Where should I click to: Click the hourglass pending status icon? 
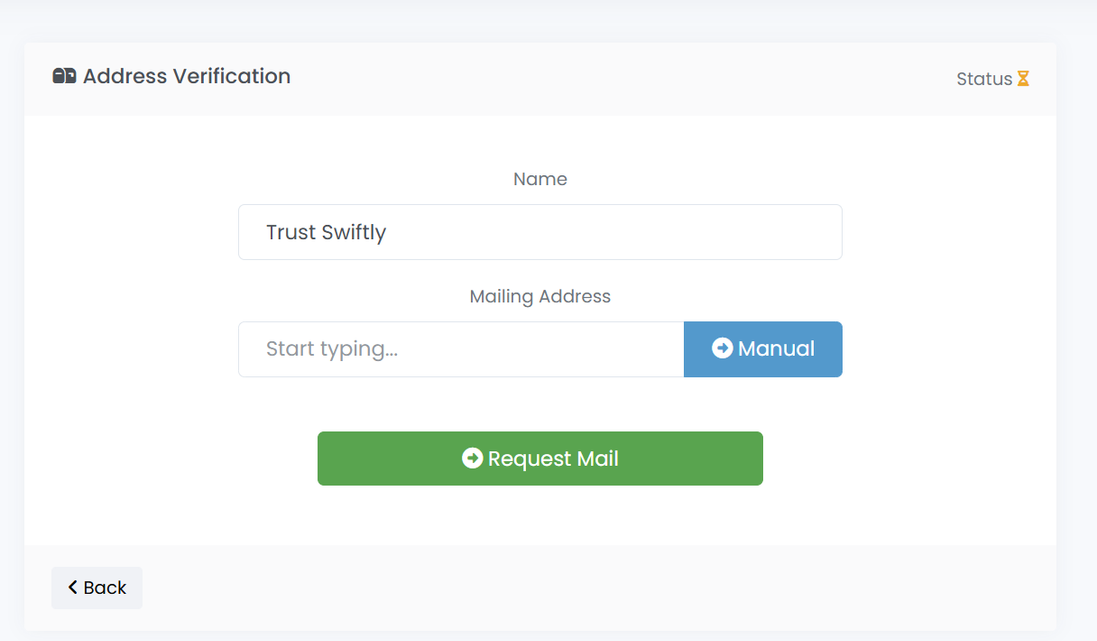click(1023, 79)
